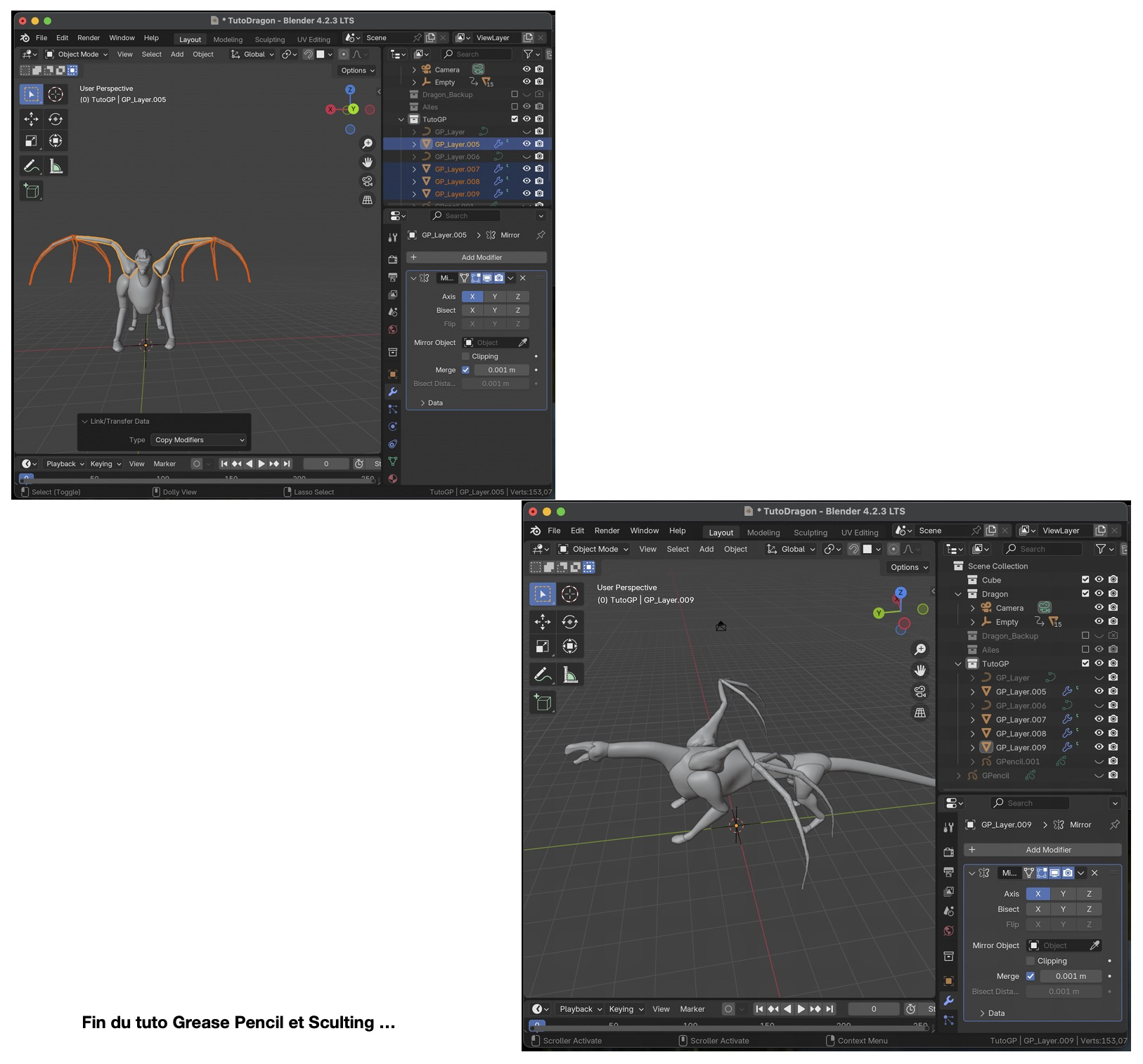This screenshot has height=1064, width=1143.
Task: Hide the Cube collection using its eye icon
Action: [x=1099, y=580]
